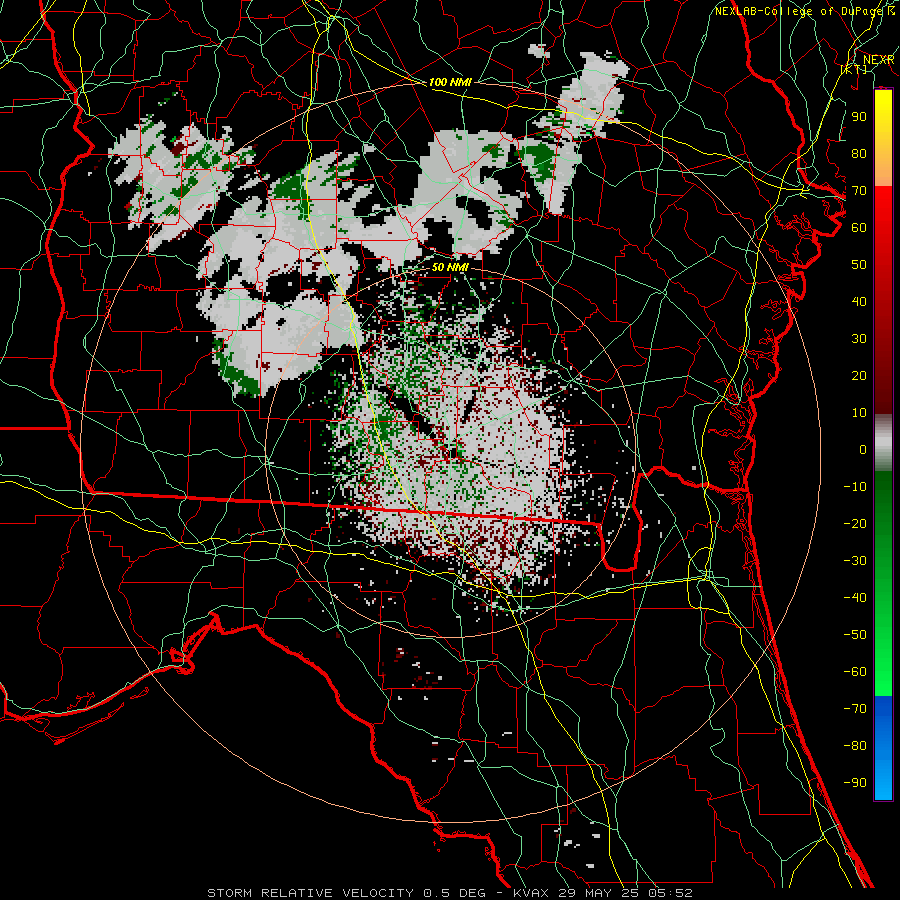Click the orange segment near 70 on color bar
The height and width of the screenshot is (900, 900).
(x=883, y=170)
